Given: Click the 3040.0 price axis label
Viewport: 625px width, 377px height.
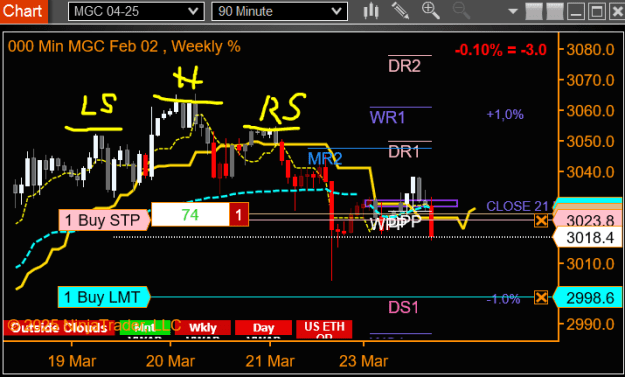Looking at the screenshot, I should tap(590, 172).
